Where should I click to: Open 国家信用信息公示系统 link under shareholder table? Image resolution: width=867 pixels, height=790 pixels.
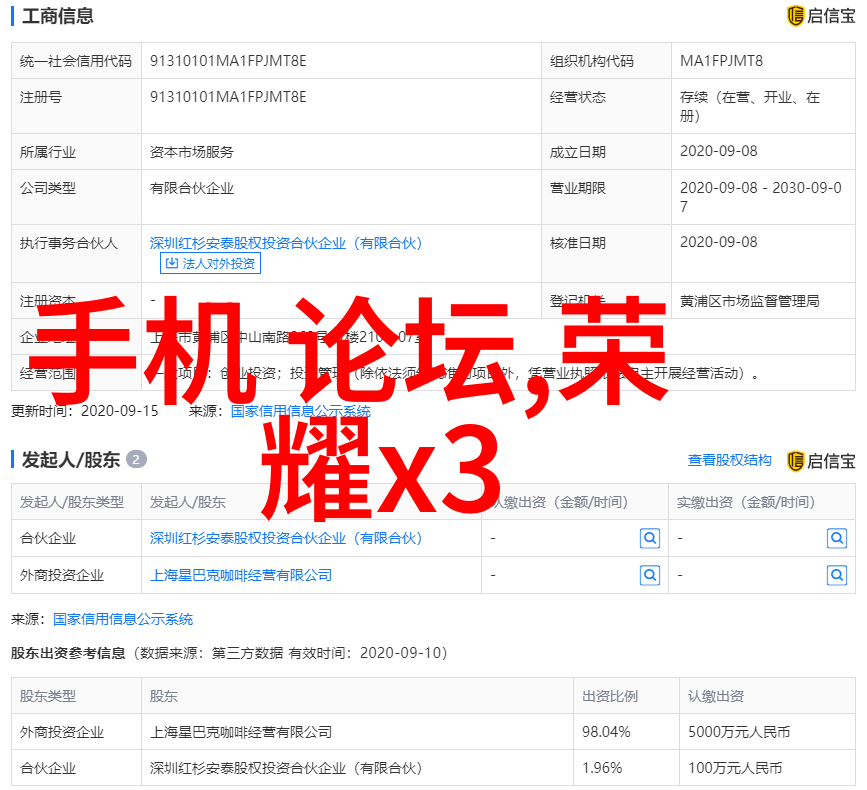pos(123,619)
